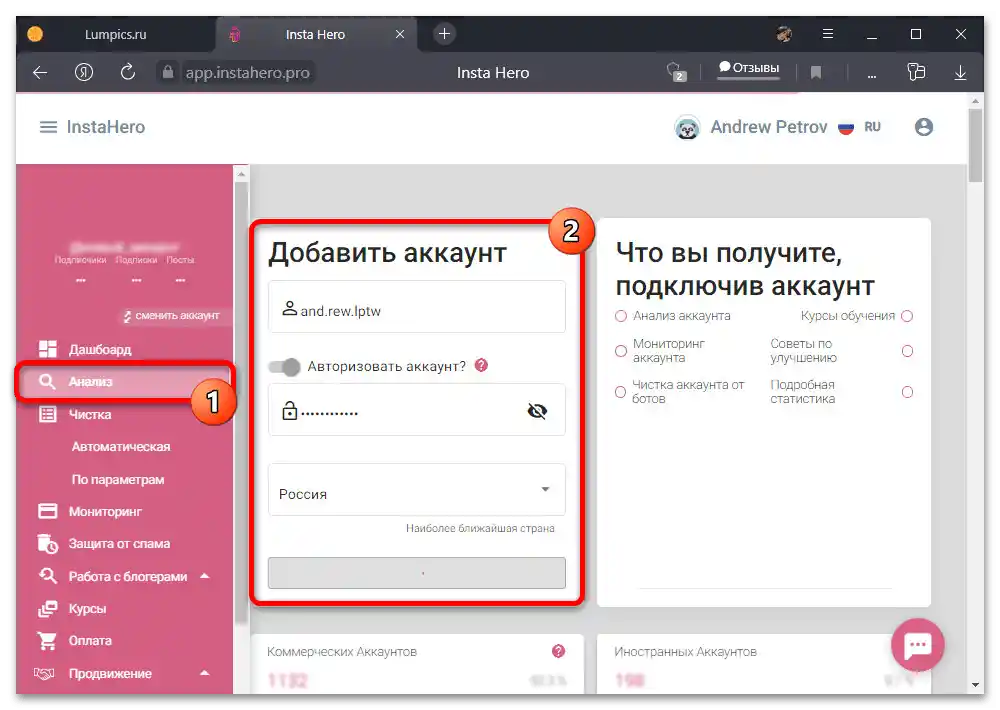
Task: Open the chat widget in bottom right corner
Action: pos(917,644)
